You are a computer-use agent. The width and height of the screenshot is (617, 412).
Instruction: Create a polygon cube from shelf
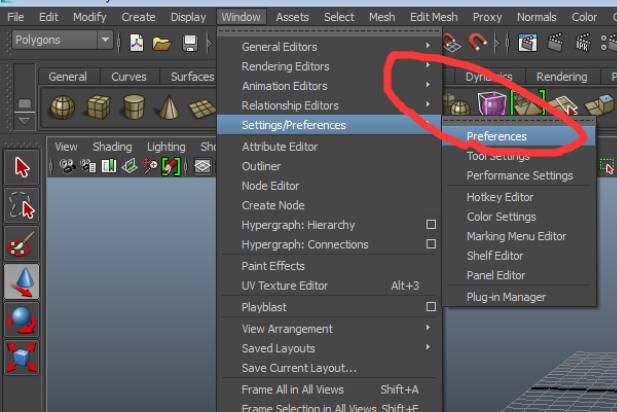click(98, 107)
